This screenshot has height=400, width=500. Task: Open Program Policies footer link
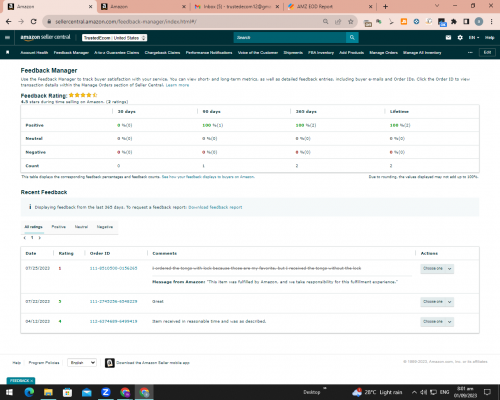[x=44, y=363]
